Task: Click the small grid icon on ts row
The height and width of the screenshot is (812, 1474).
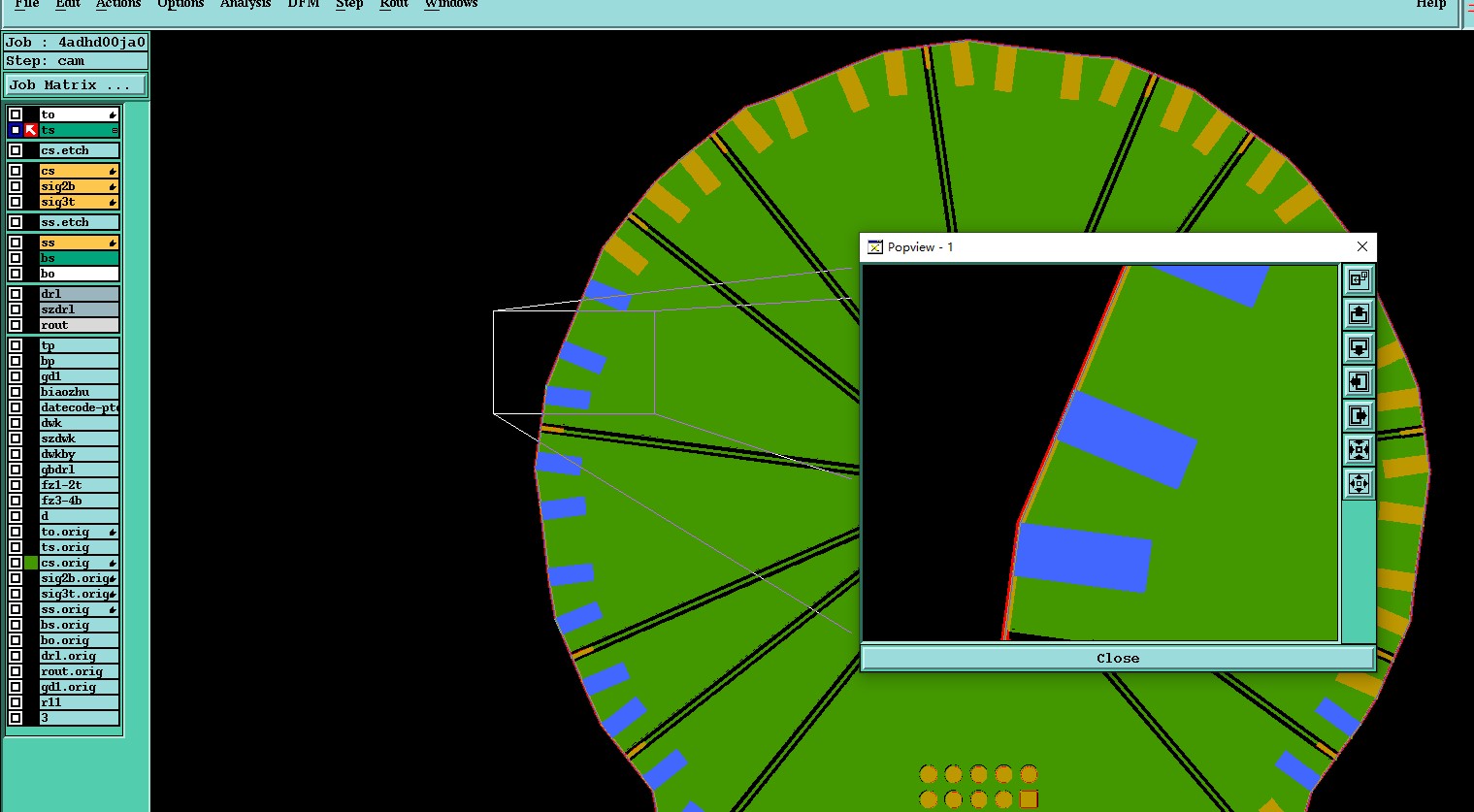Action: (115, 130)
